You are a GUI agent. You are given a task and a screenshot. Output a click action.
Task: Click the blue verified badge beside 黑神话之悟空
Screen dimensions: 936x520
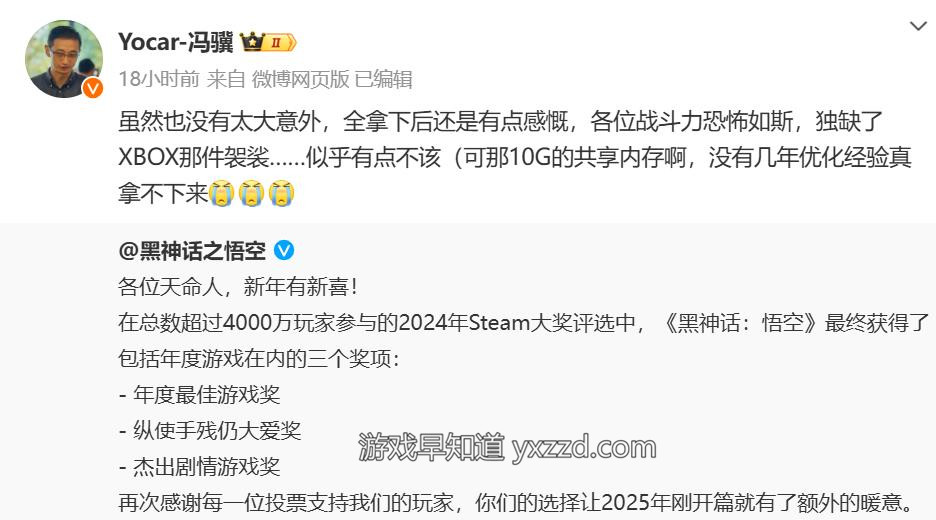pyautogui.click(x=284, y=250)
